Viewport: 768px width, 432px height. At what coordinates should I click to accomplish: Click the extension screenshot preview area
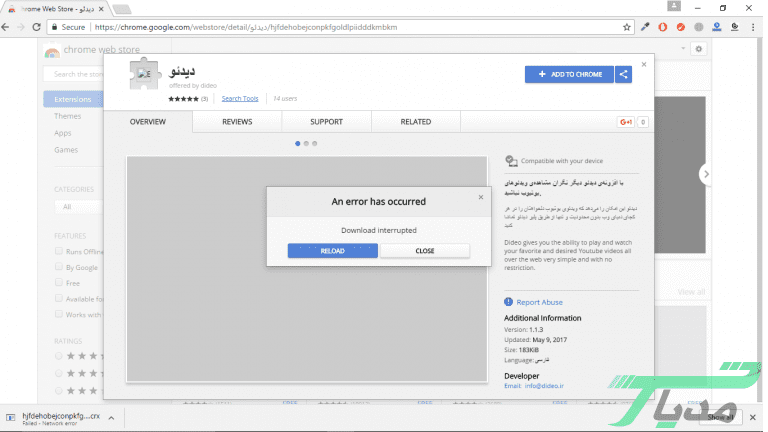click(x=307, y=269)
